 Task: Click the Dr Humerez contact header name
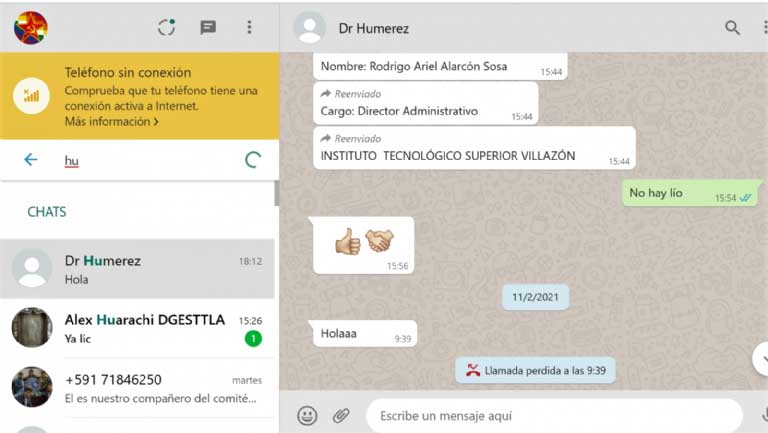[x=373, y=29]
